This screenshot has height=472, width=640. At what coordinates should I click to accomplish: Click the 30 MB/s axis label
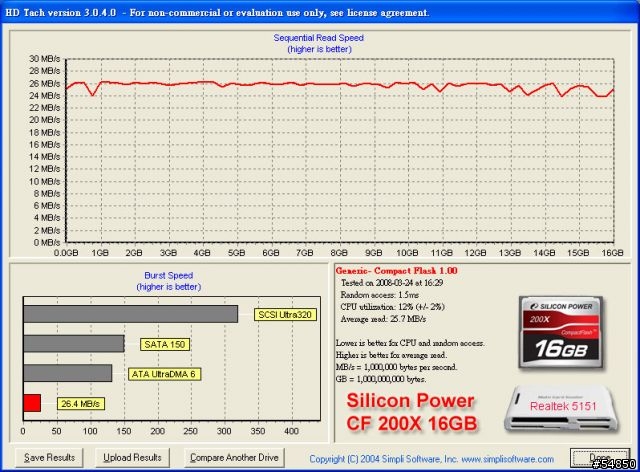click(44, 59)
